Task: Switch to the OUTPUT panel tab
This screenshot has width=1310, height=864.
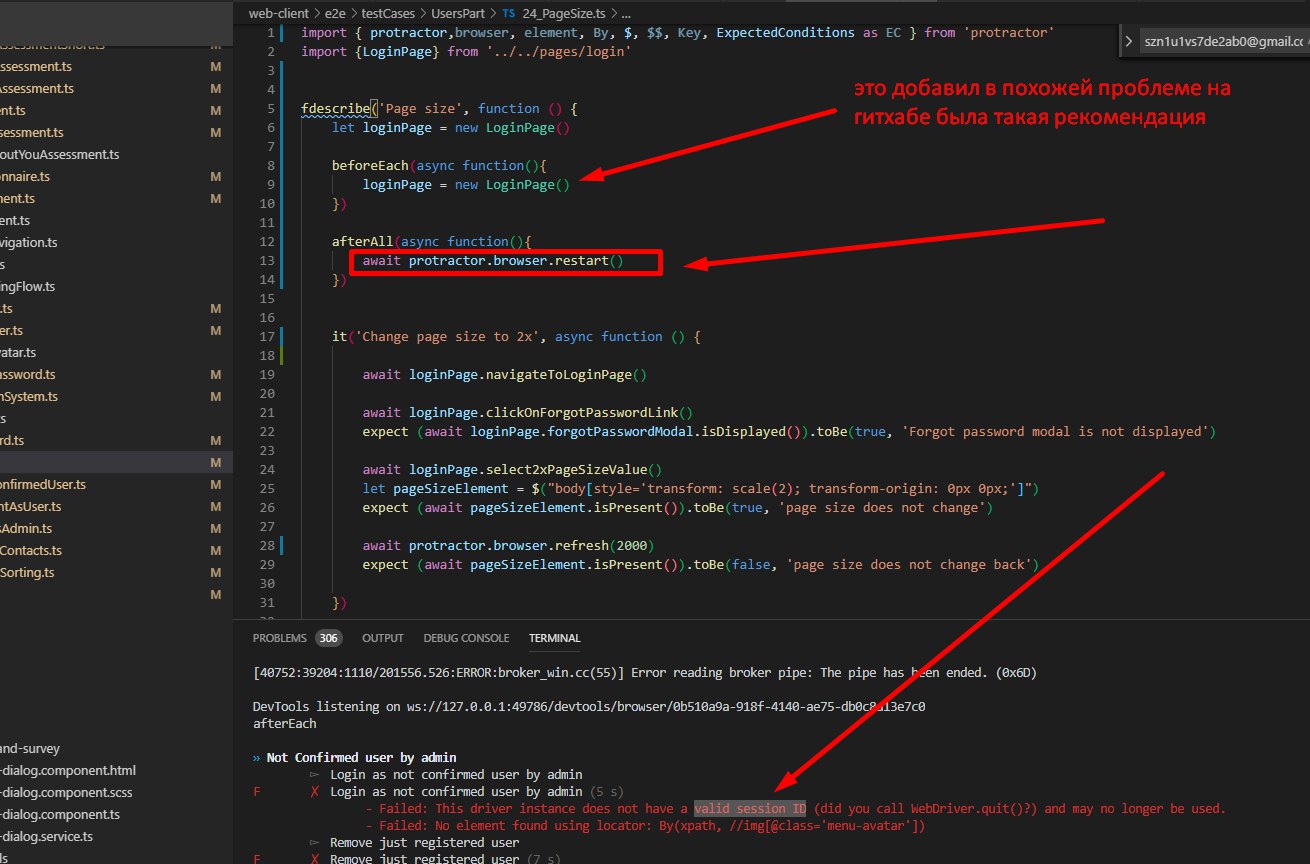Action: 383,638
